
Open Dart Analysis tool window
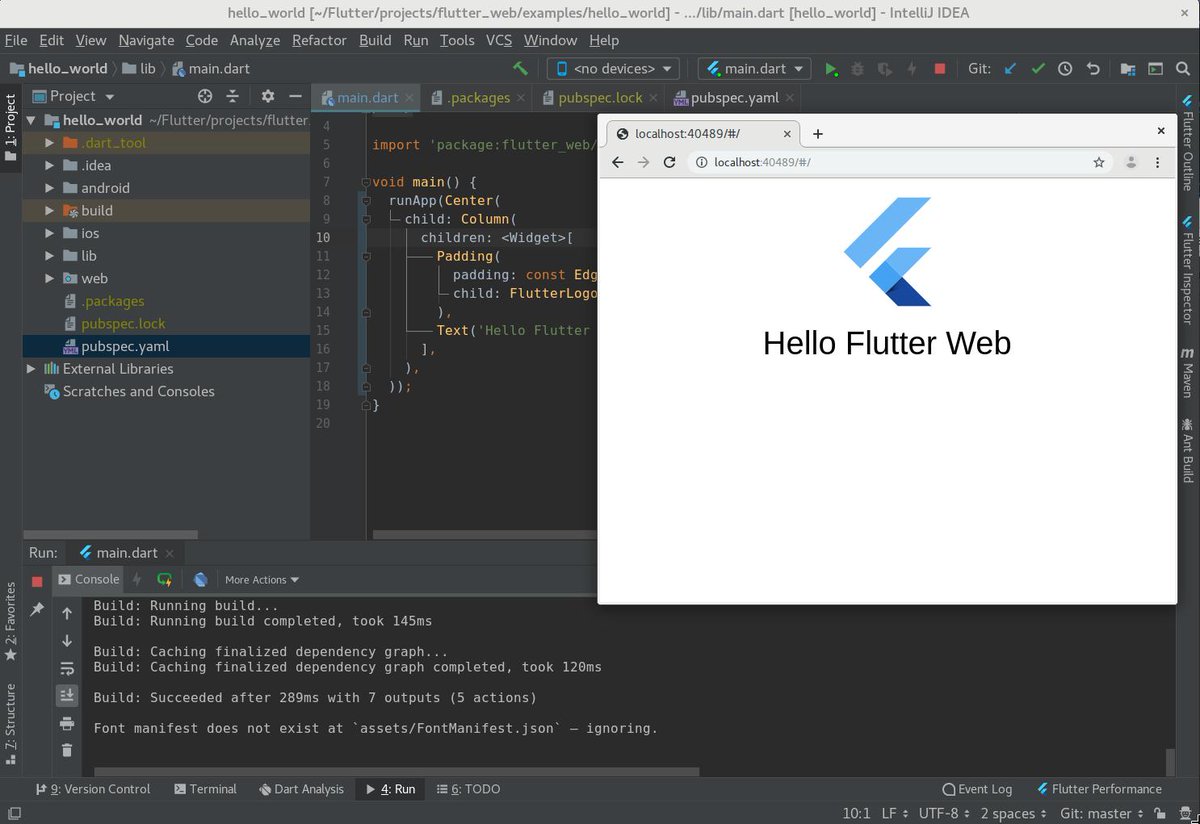[301, 789]
